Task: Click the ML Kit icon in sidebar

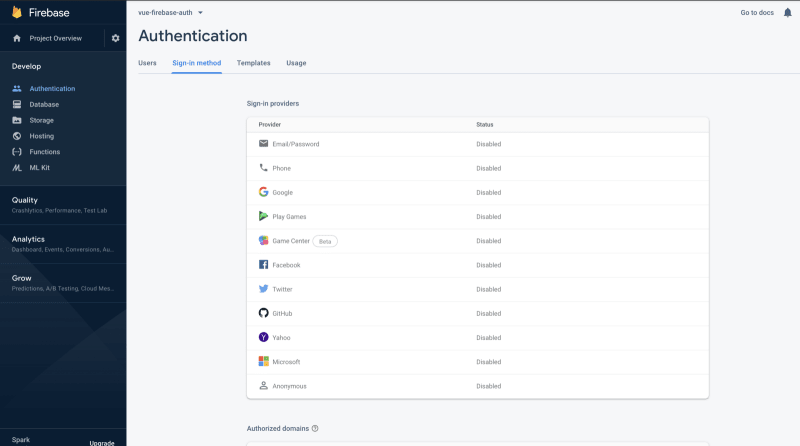Action: click(x=17, y=167)
